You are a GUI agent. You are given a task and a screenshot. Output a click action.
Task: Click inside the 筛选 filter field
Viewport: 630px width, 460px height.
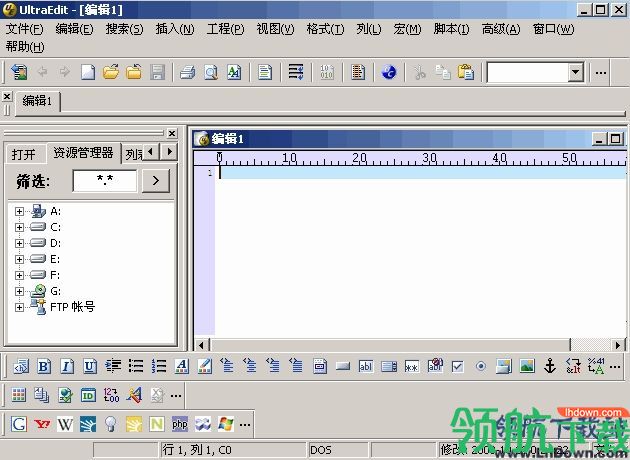coord(104,181)
